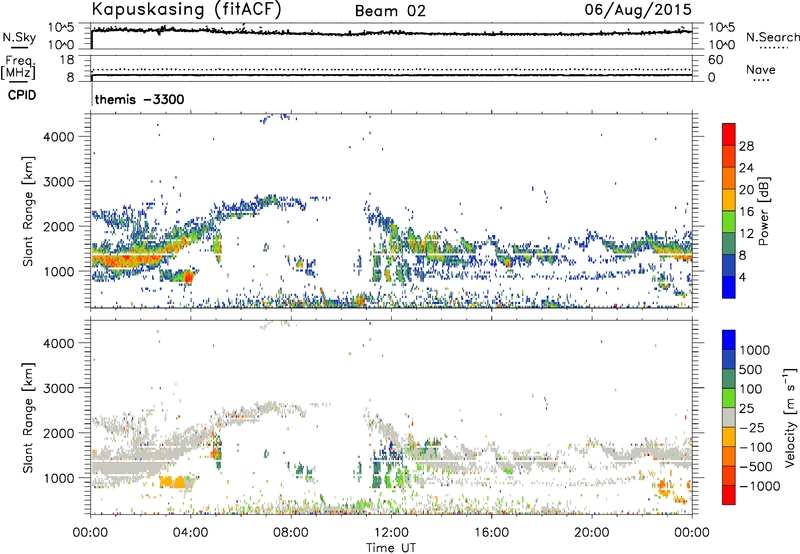Click the "Velocity [m s-1]" colorbar title
800x554 pixels.
(x=790, y=417)
